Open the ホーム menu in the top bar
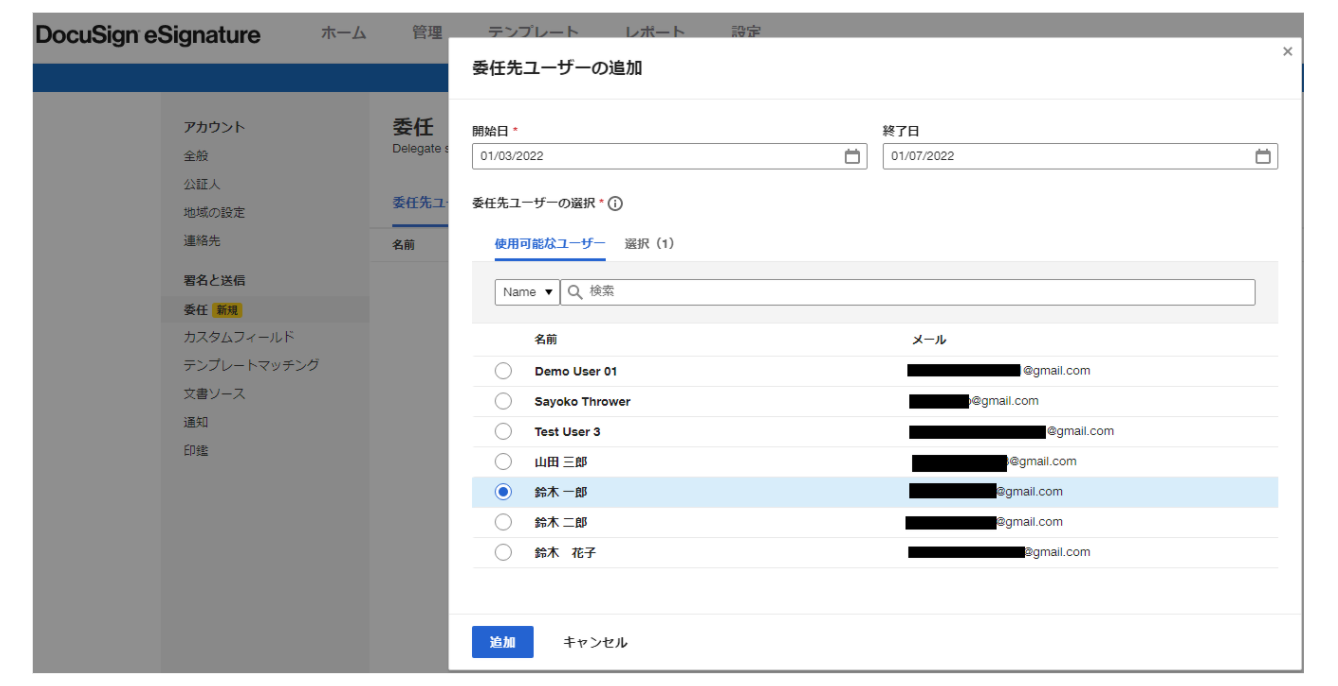Image resolution: width=1338 pixels, height=686 pixels. tap(343, 33)
